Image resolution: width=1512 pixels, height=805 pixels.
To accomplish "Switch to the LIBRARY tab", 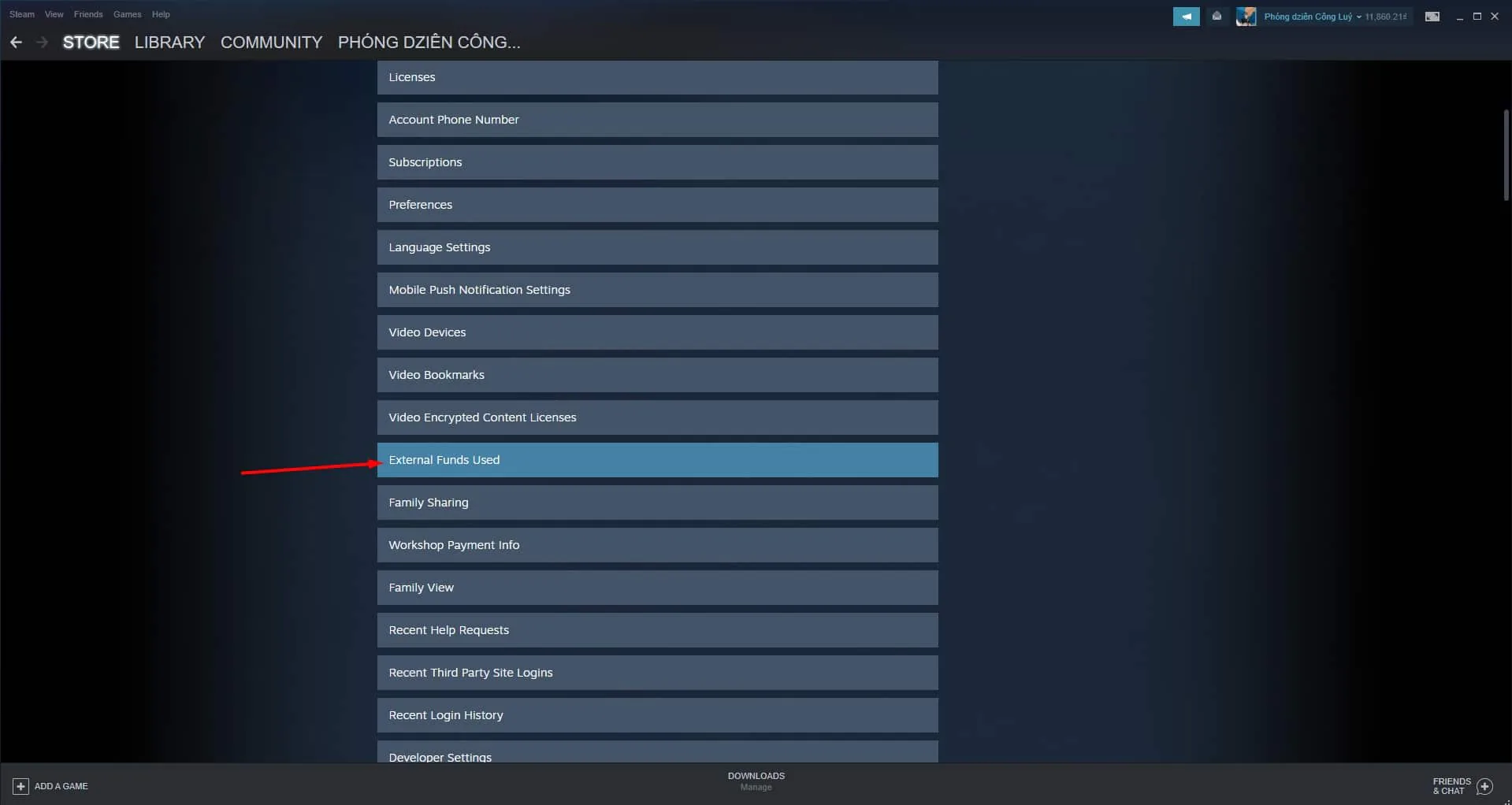I will tap(169, 43).
